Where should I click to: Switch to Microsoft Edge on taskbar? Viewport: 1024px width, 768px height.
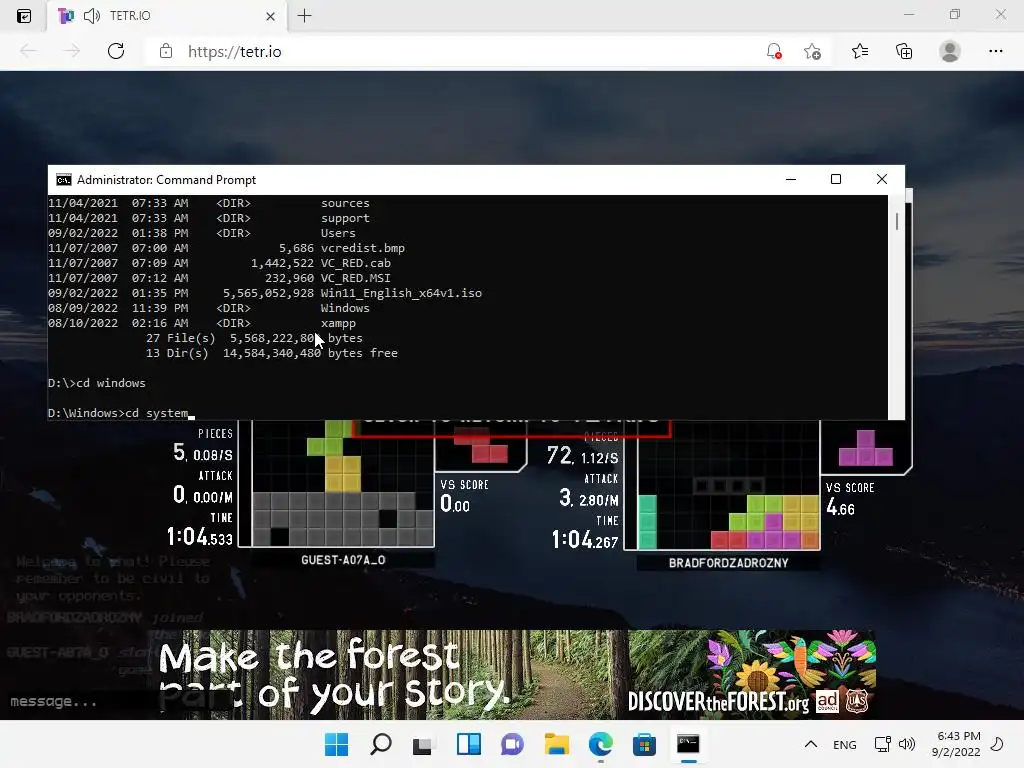tap(600, 744)
